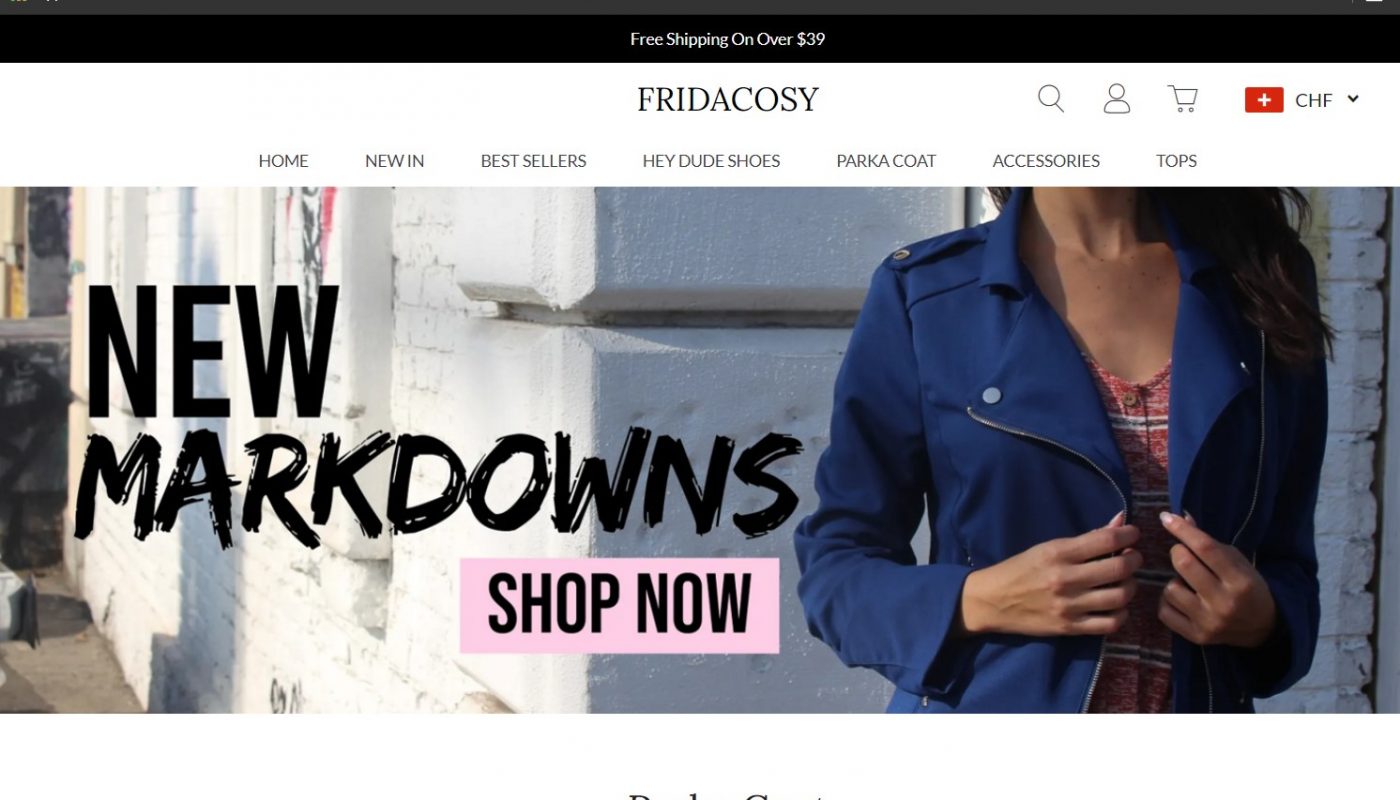Open the NEW IN menu
The image size is (1400, 800).
pos(394,161)
